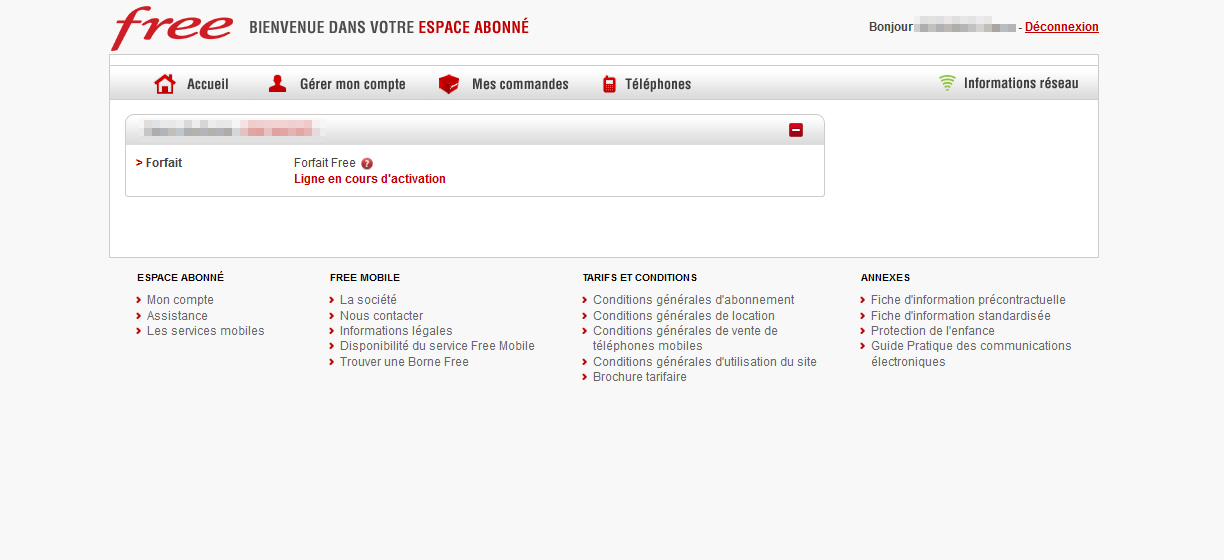Click the Ligne en cours d'activation status
1224x560 pixels.
pyautogui.click(x=370, y=179)
